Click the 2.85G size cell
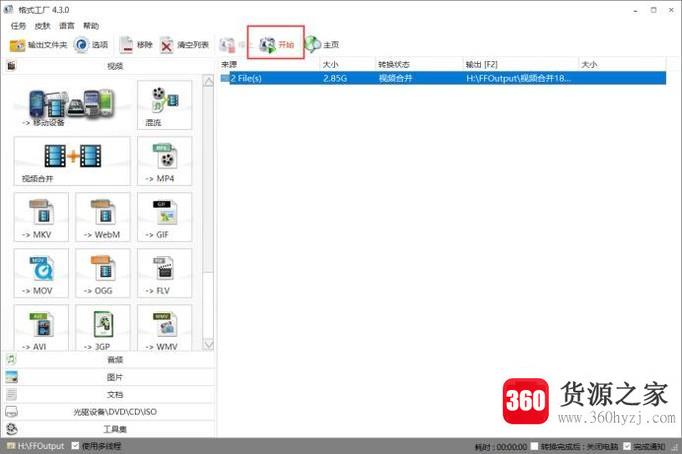682x454 pixels. [x=335, y=78]
